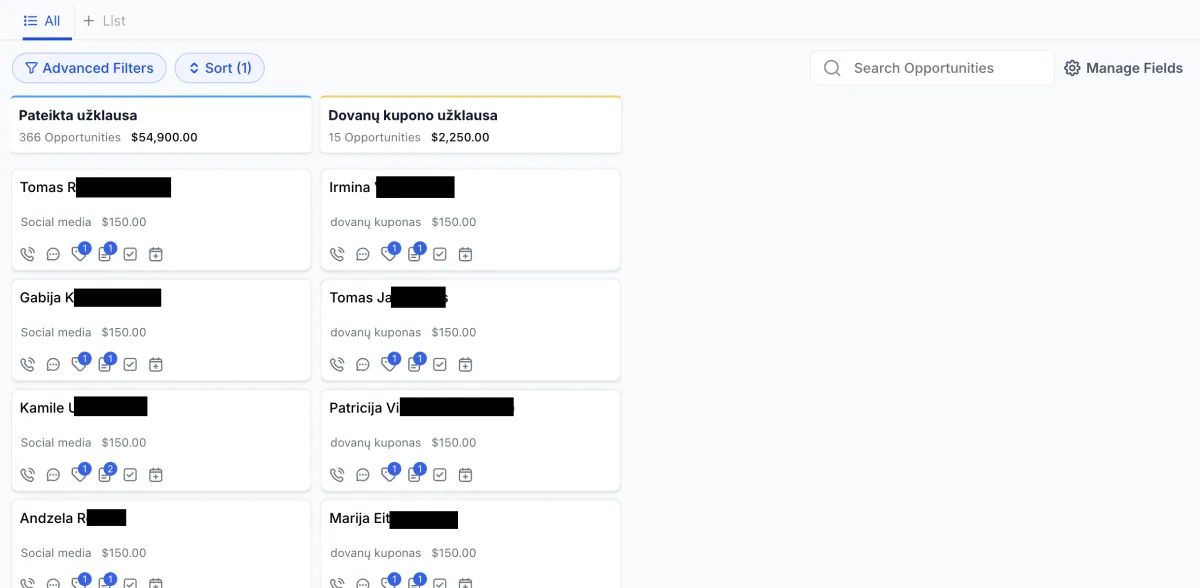Screen dimensions: 1200x588
Task: Open notes on the Patricija Vi card
Action: click(x=415, y=473)
